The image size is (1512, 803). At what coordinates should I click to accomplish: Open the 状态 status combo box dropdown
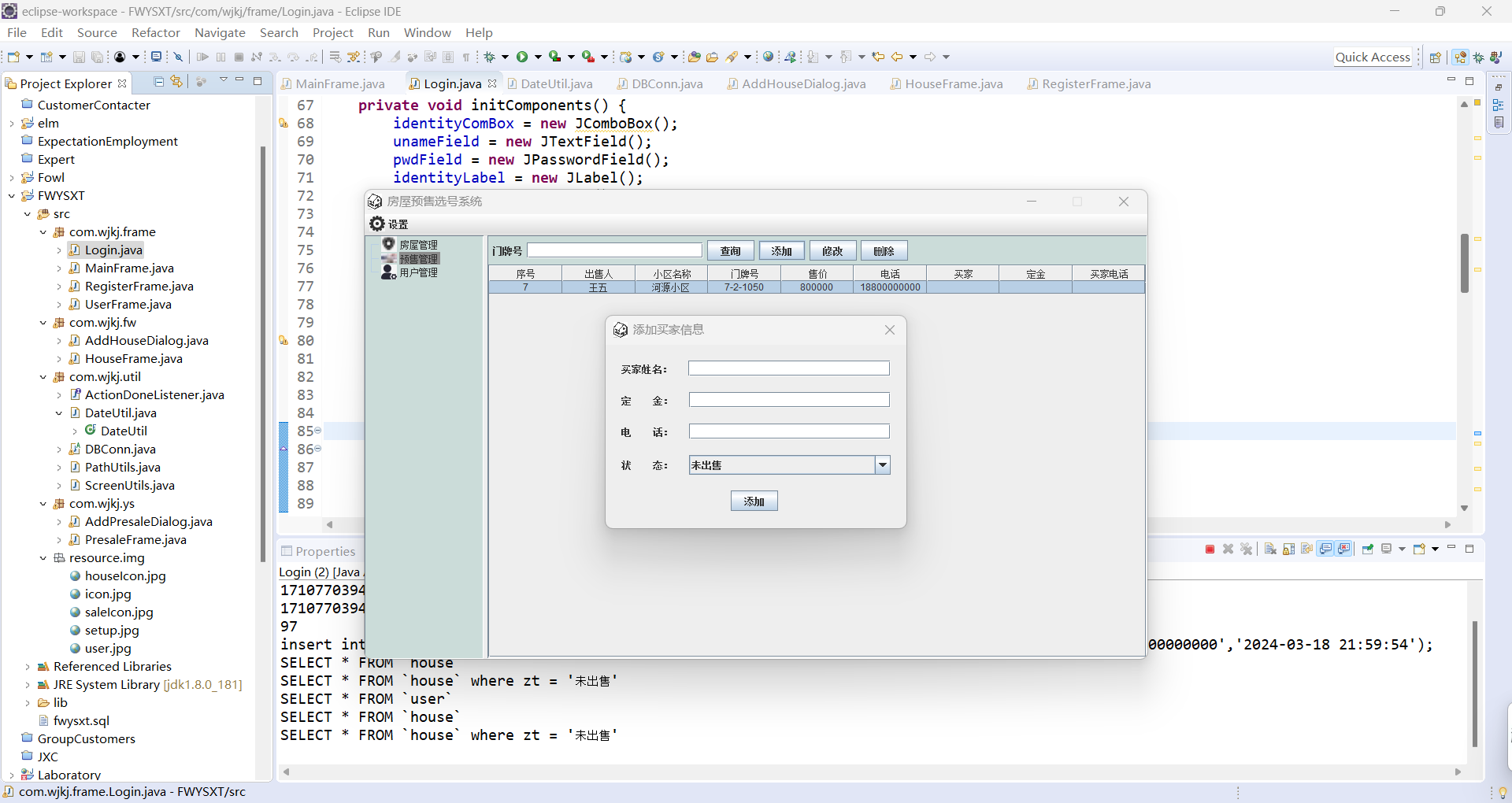[883, 465]
